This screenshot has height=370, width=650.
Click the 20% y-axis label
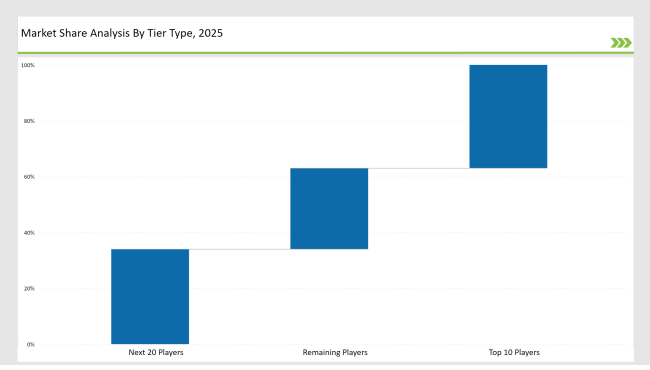coord(29,288)
